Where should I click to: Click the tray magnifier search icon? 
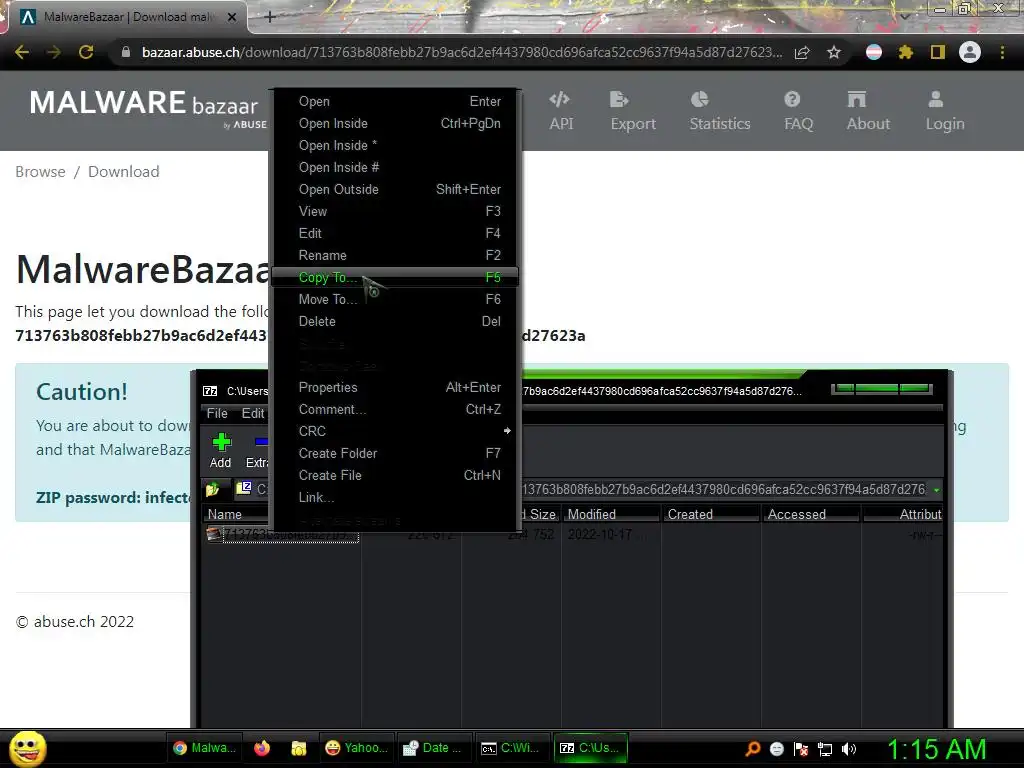[x=752, y=748]
